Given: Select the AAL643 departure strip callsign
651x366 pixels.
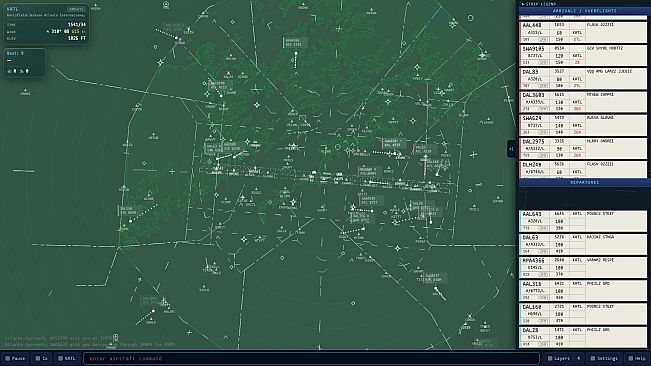Looking at the screenshot, I should pos(532,214).
